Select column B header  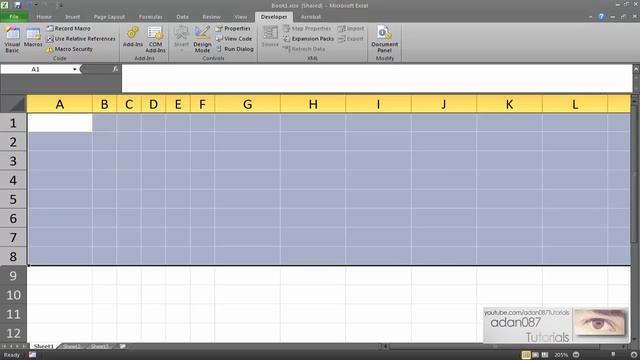104,104
